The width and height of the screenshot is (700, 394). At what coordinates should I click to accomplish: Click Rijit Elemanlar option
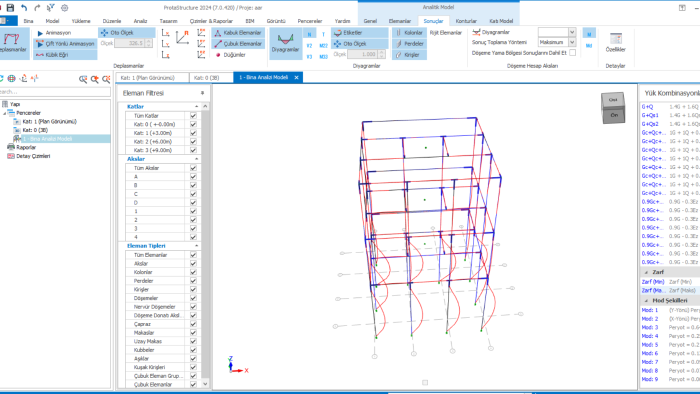446,33
